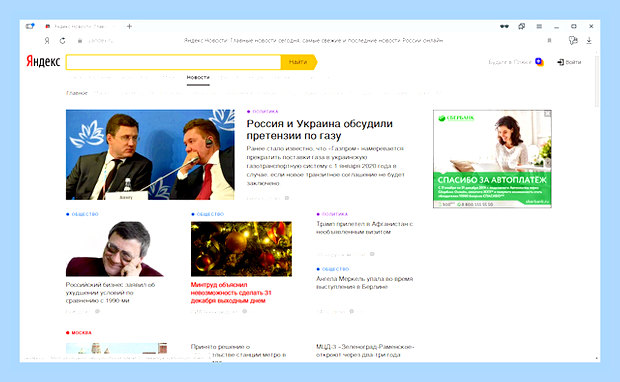Open article 'МЦД-3 Зеленоград-Раменское'

click(x=365, y=351)
